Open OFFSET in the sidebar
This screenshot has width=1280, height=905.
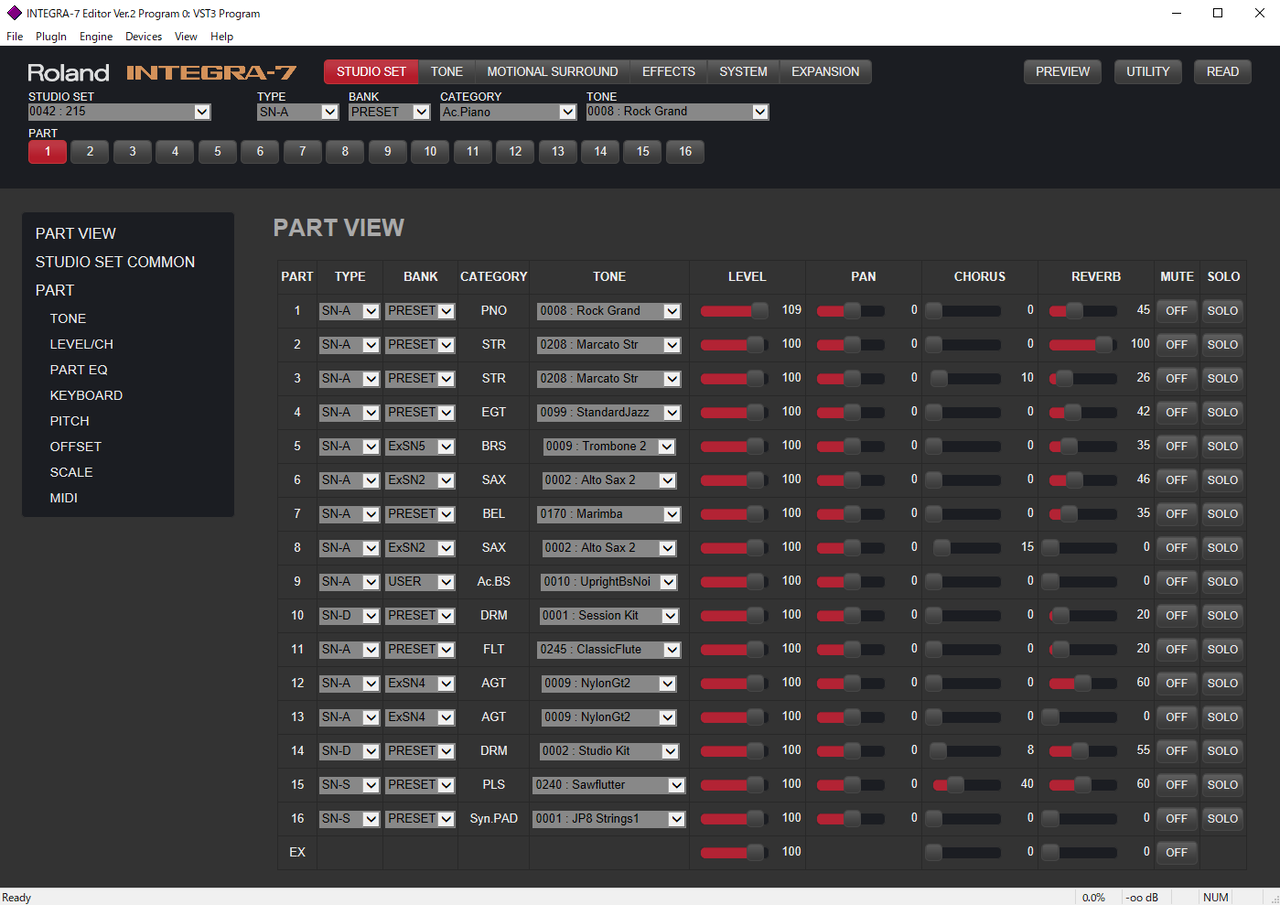[x=76, y=447]
